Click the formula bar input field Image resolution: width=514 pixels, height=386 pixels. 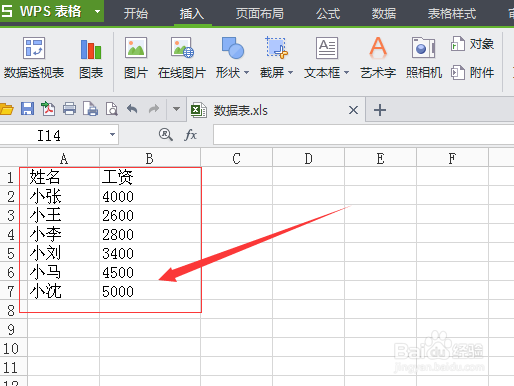pyautogui.click(x=364, y=135)
